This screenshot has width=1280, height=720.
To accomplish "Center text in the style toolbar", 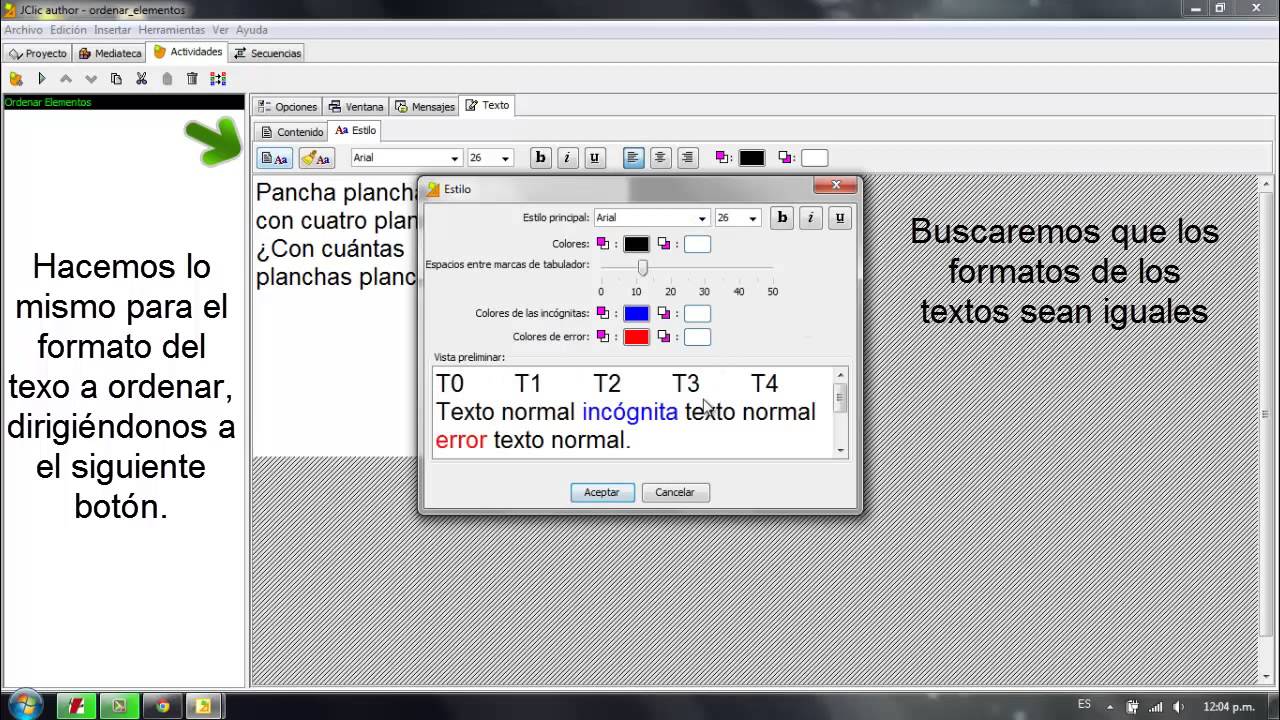I will 660,157.
